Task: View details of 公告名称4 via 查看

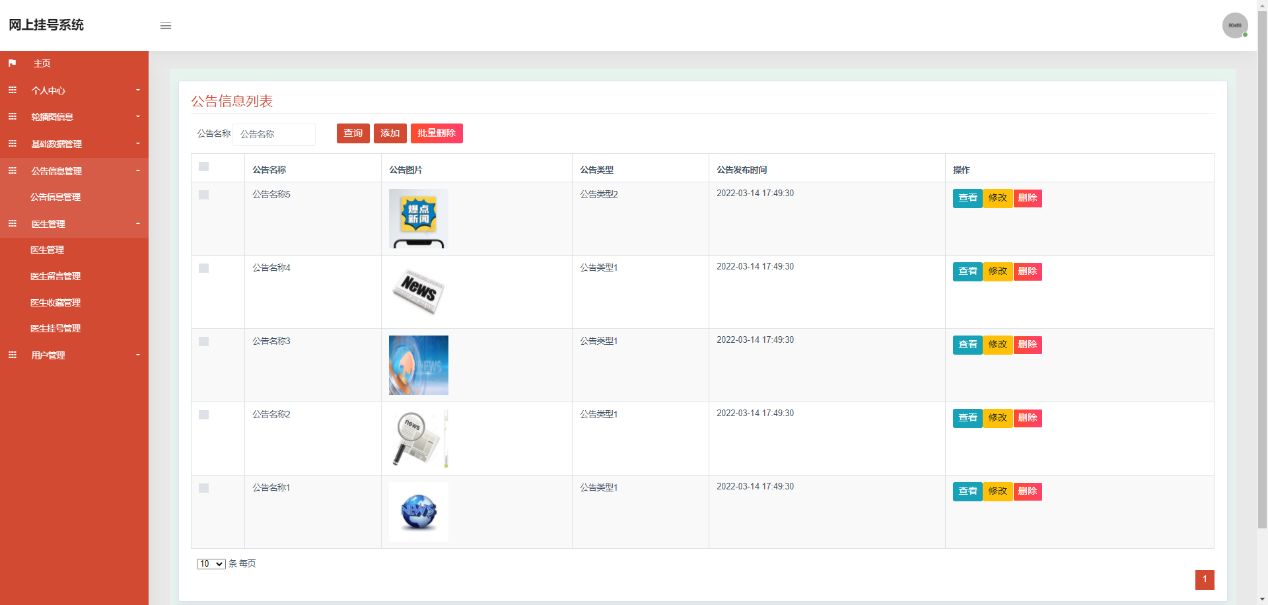Action: pos(968,271)
